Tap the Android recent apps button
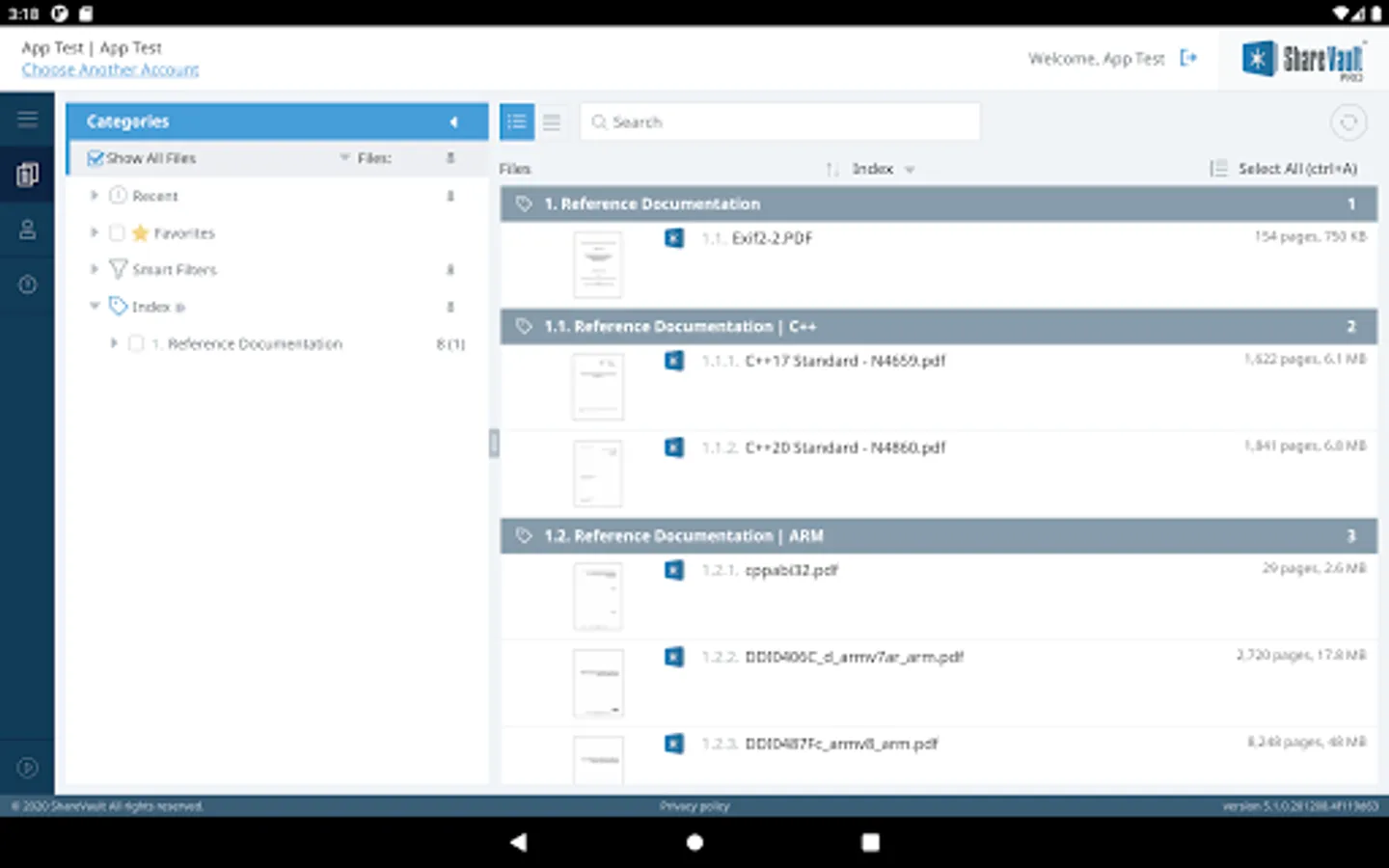Viewport: 1389px width, 868px height. point(870,842)
